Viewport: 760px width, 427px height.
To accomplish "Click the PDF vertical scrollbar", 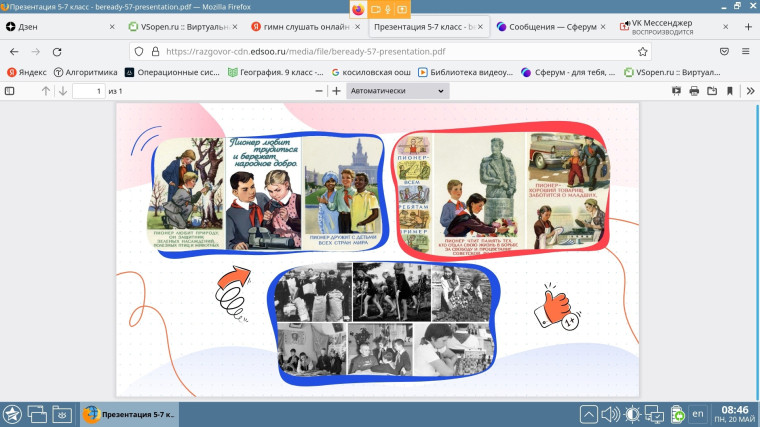I will pyautogui.click(x=758, y=251).
